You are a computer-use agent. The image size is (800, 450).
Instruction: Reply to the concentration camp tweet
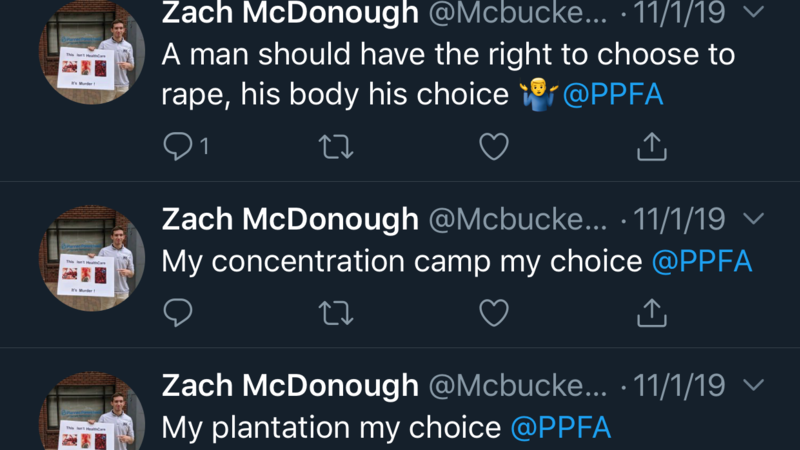click(178, 313)
